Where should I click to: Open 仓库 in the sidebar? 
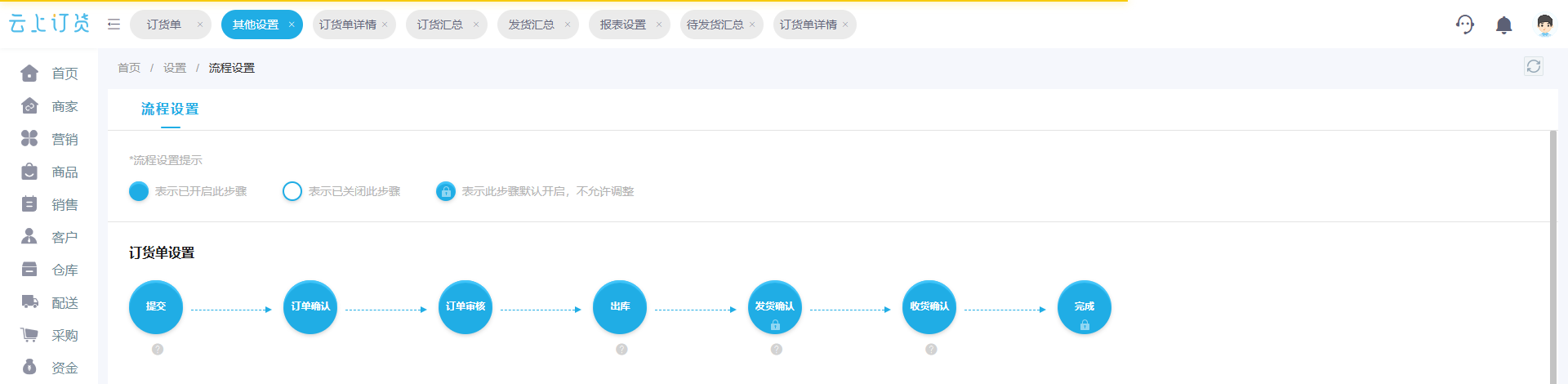click(49, 270)
